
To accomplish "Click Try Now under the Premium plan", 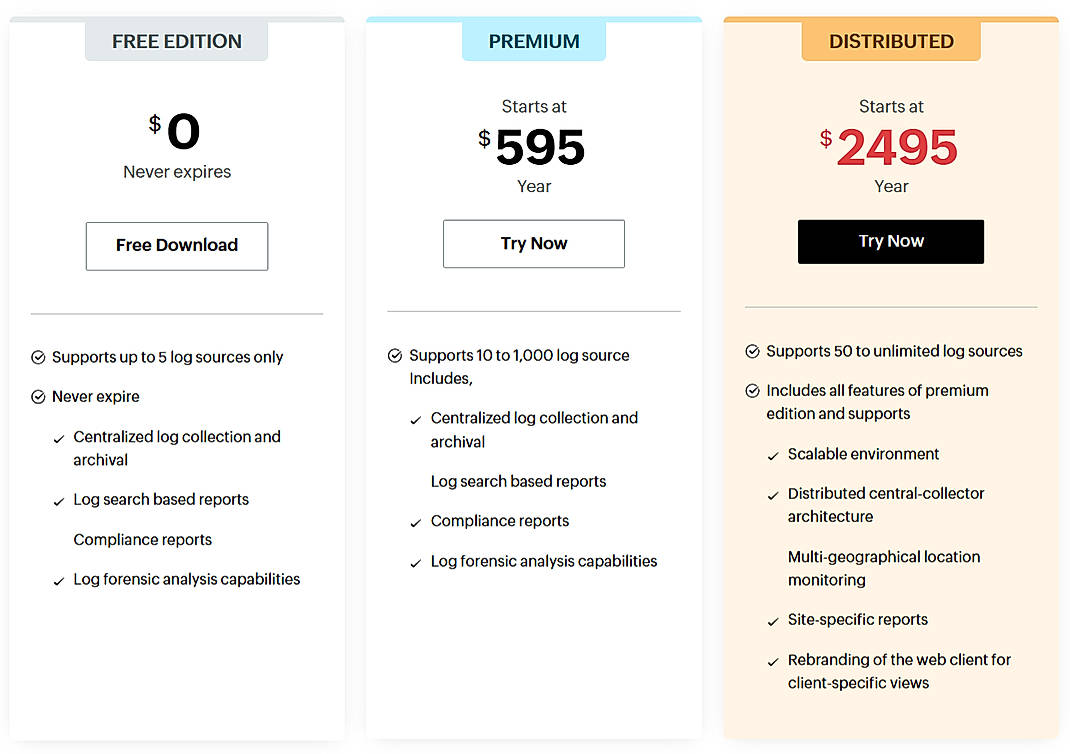I will (533, 243).
